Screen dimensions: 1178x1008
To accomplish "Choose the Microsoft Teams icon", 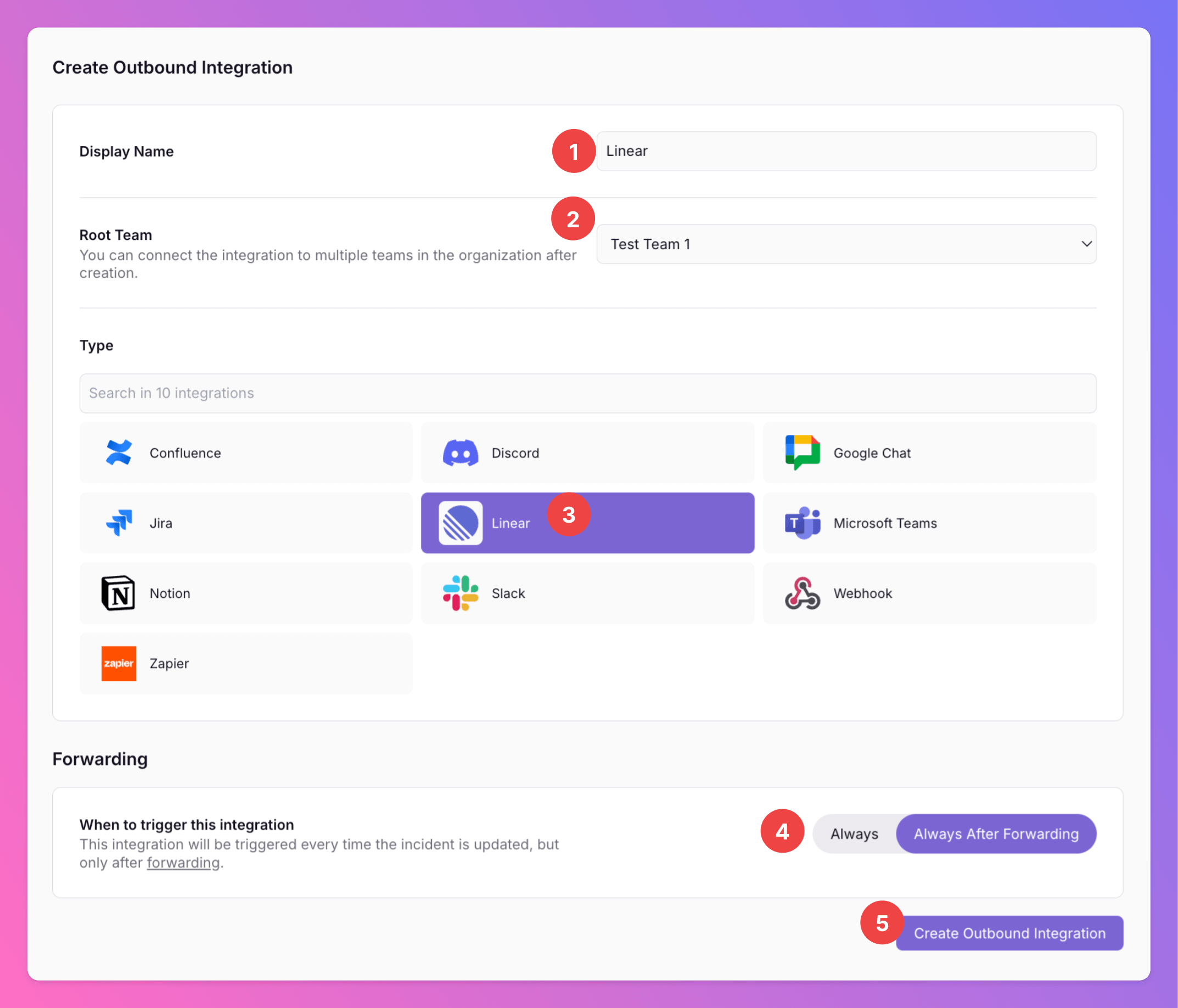I will (802, 523).
